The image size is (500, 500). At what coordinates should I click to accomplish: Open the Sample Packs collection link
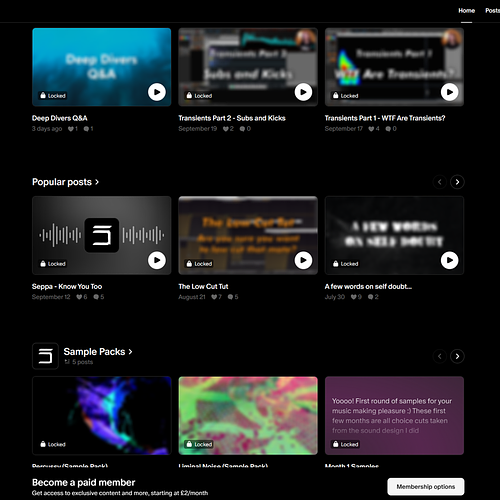coord(98,352)
